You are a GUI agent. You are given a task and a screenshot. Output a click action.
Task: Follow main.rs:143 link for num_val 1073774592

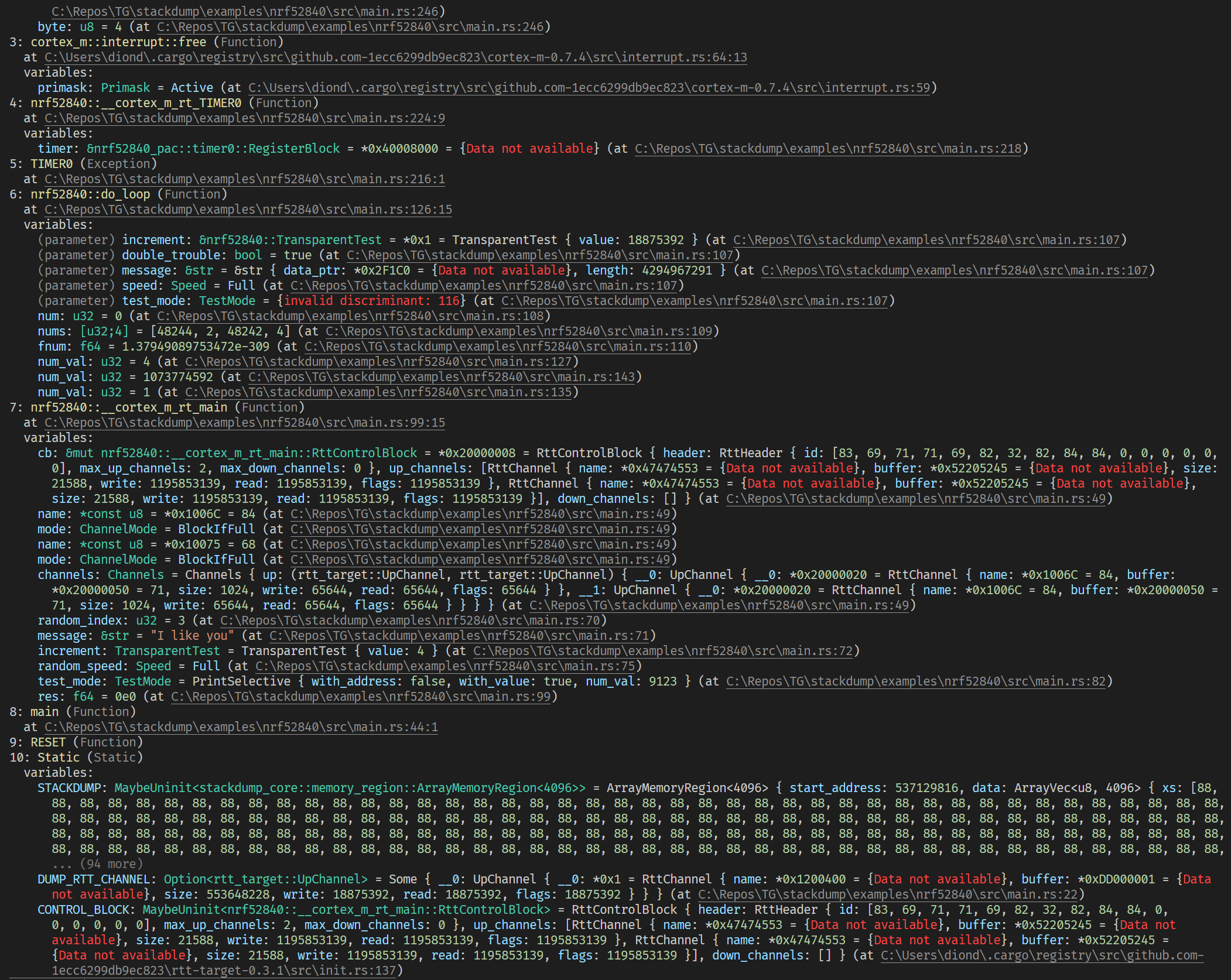coord(442,376)
